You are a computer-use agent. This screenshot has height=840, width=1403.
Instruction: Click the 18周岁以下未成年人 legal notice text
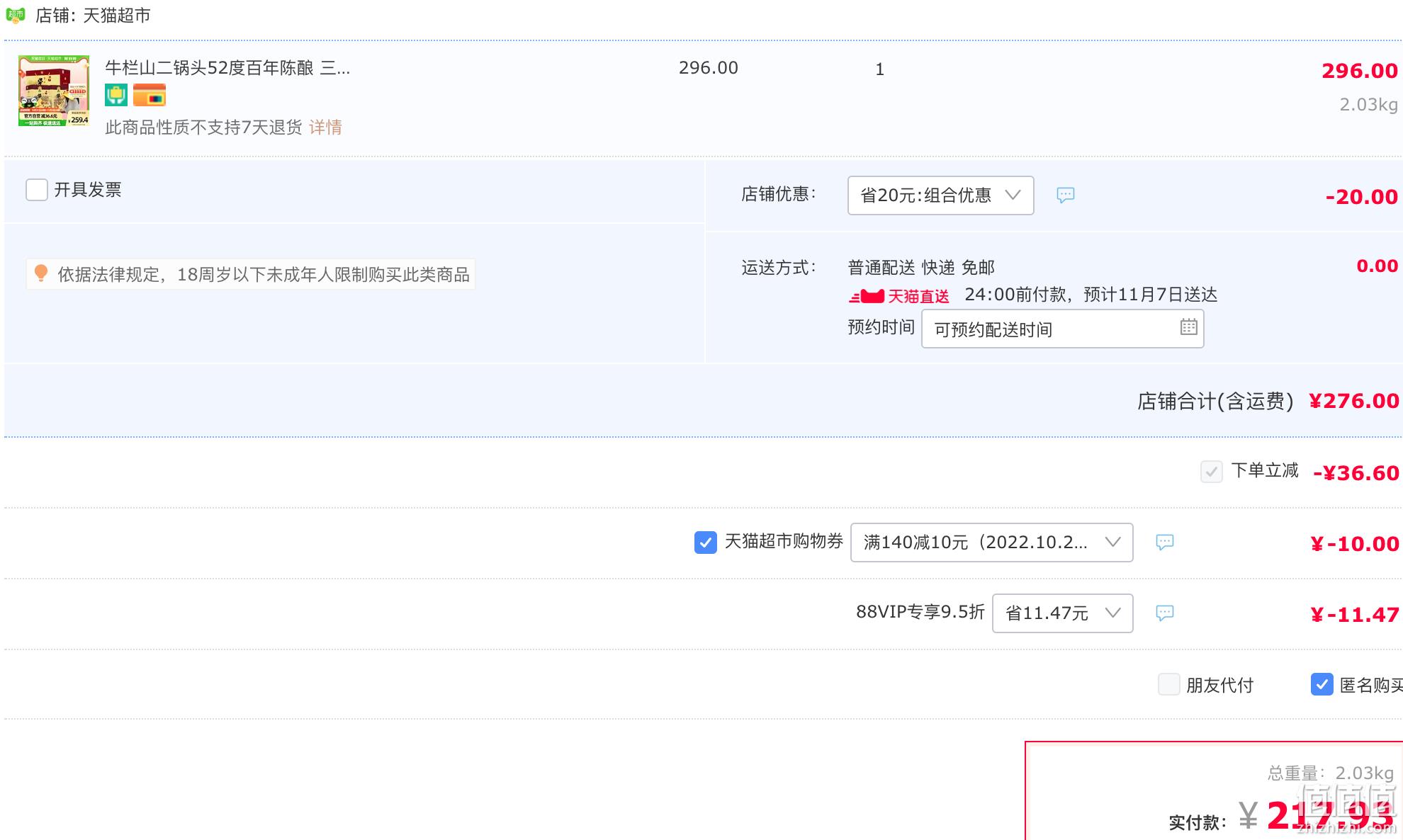pos(264,275)
